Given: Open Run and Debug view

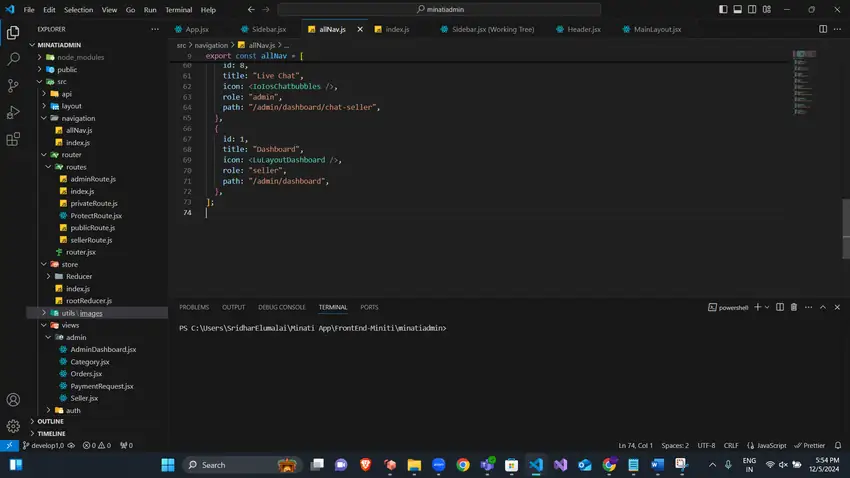Looking at the screenshot, I should [13, 112].
